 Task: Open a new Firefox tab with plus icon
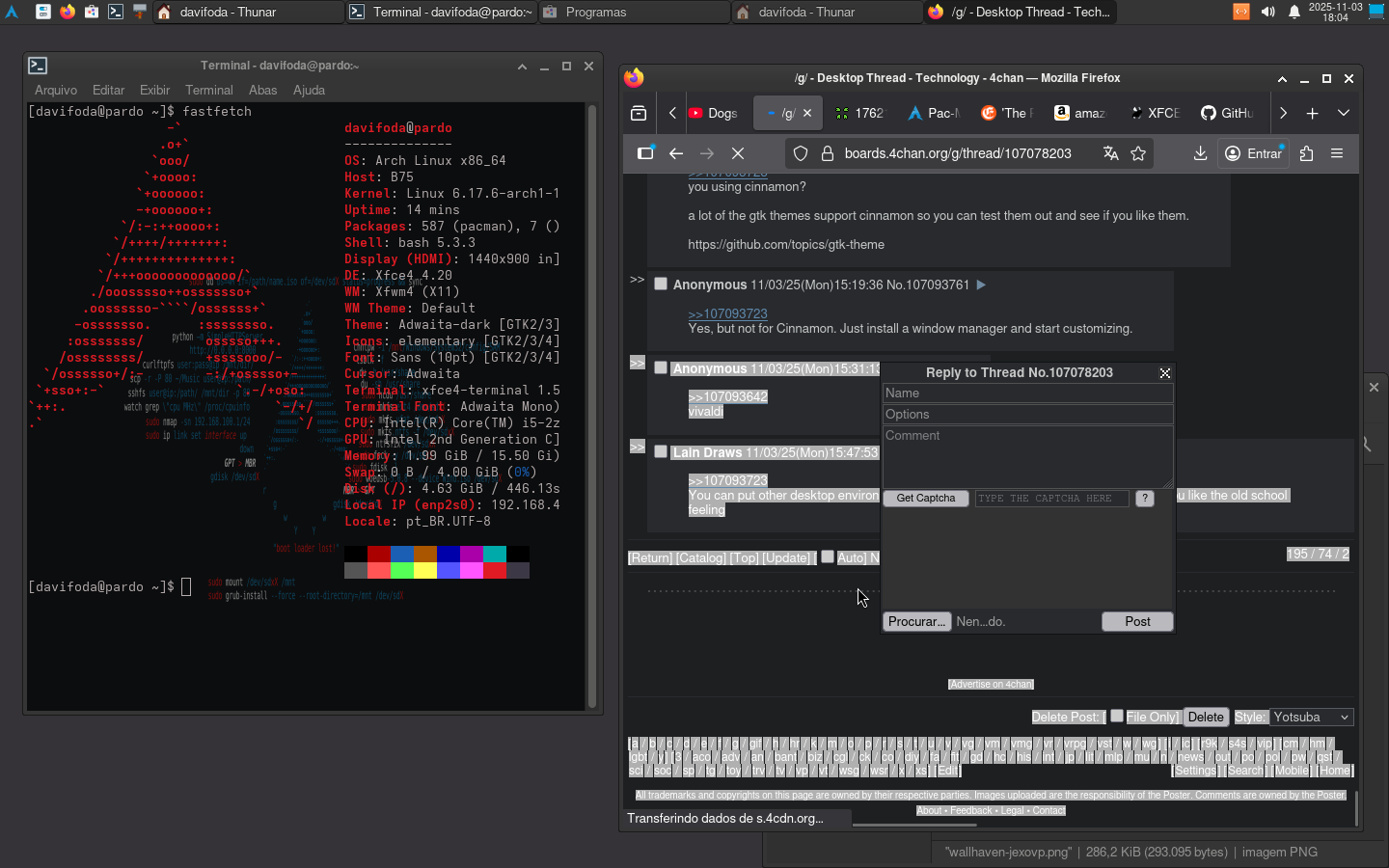click(x=1312, y=113)
